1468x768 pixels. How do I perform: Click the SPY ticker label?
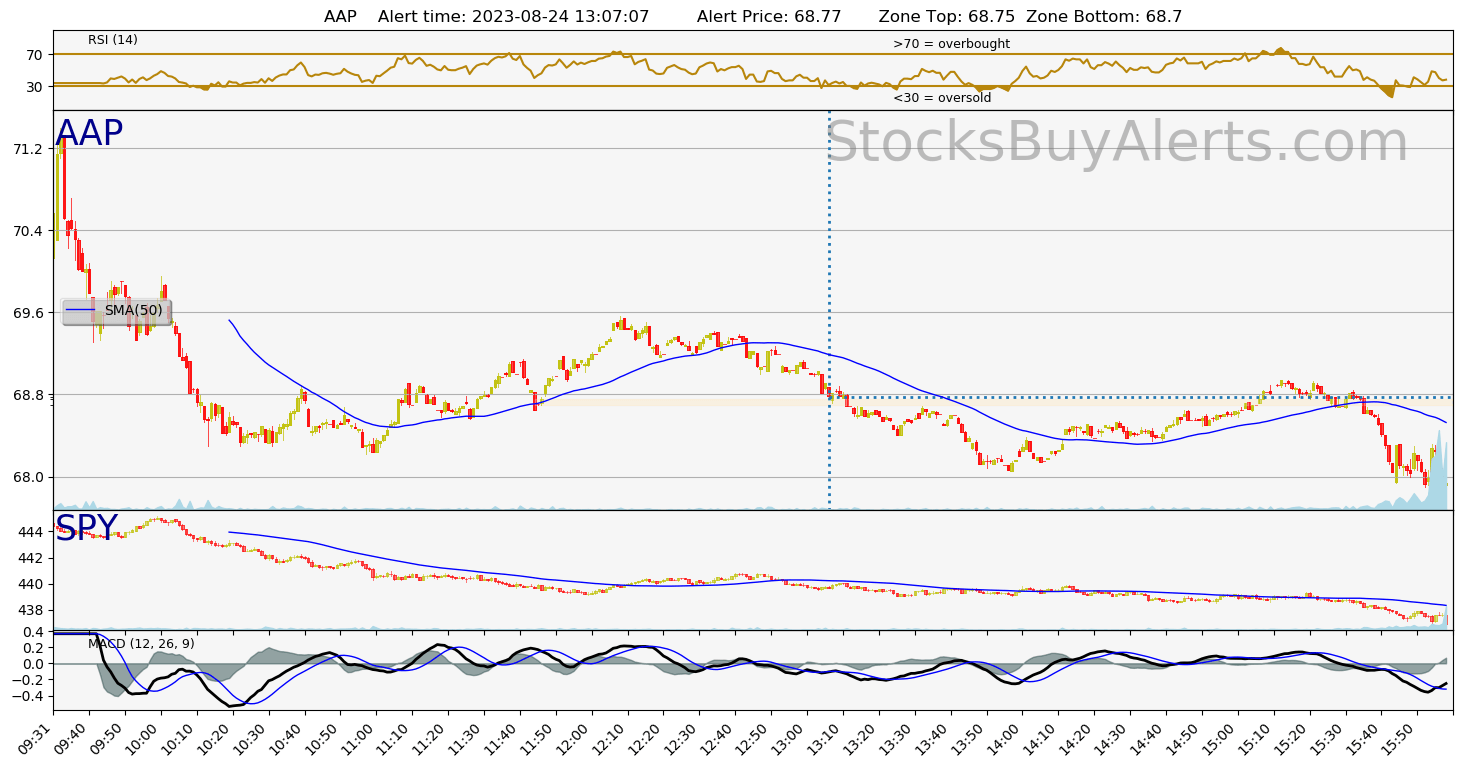click(x=87, y=528)
